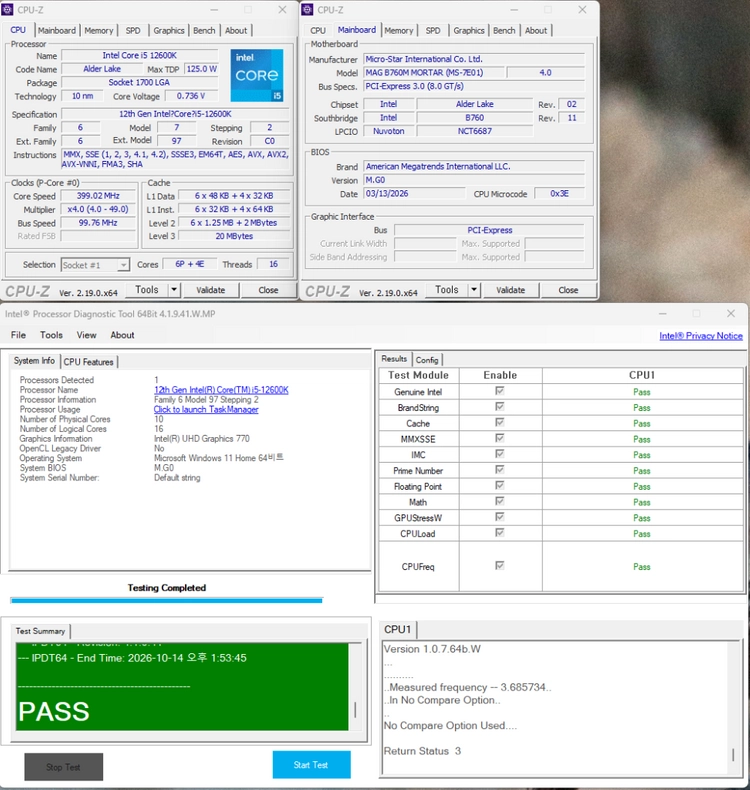Screen dimensions: 750x790
Task: Click the CPU-Z app icon in left window
Action: pos(8,10)
